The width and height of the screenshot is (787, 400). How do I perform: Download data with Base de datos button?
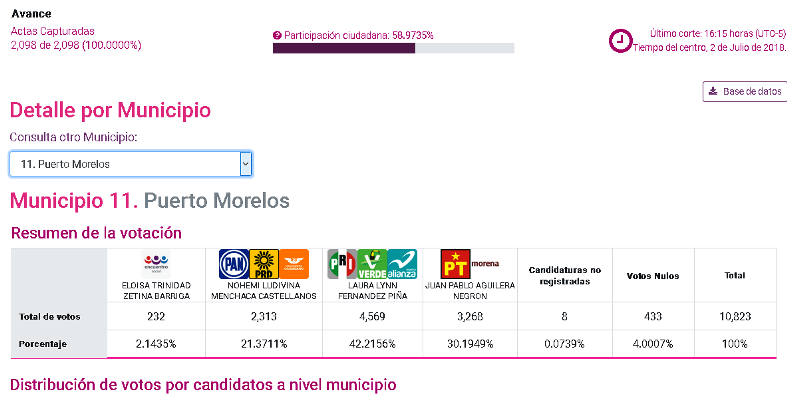(744, 92)
